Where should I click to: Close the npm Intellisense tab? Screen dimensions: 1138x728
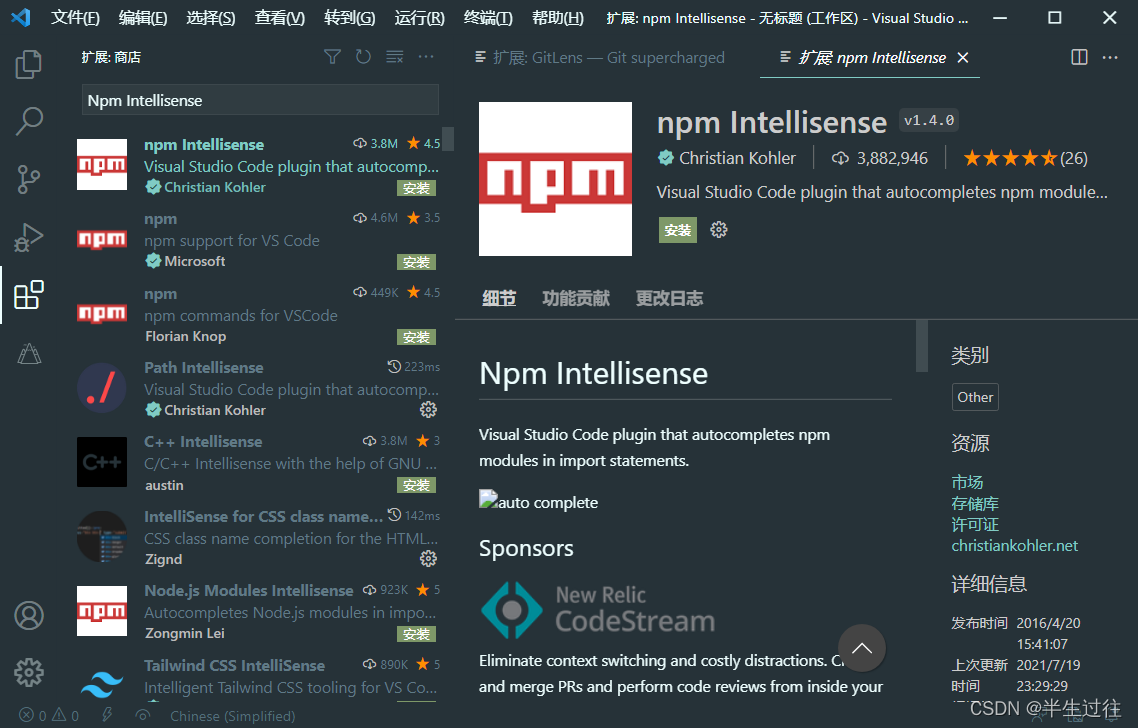(x=962, y=57)
